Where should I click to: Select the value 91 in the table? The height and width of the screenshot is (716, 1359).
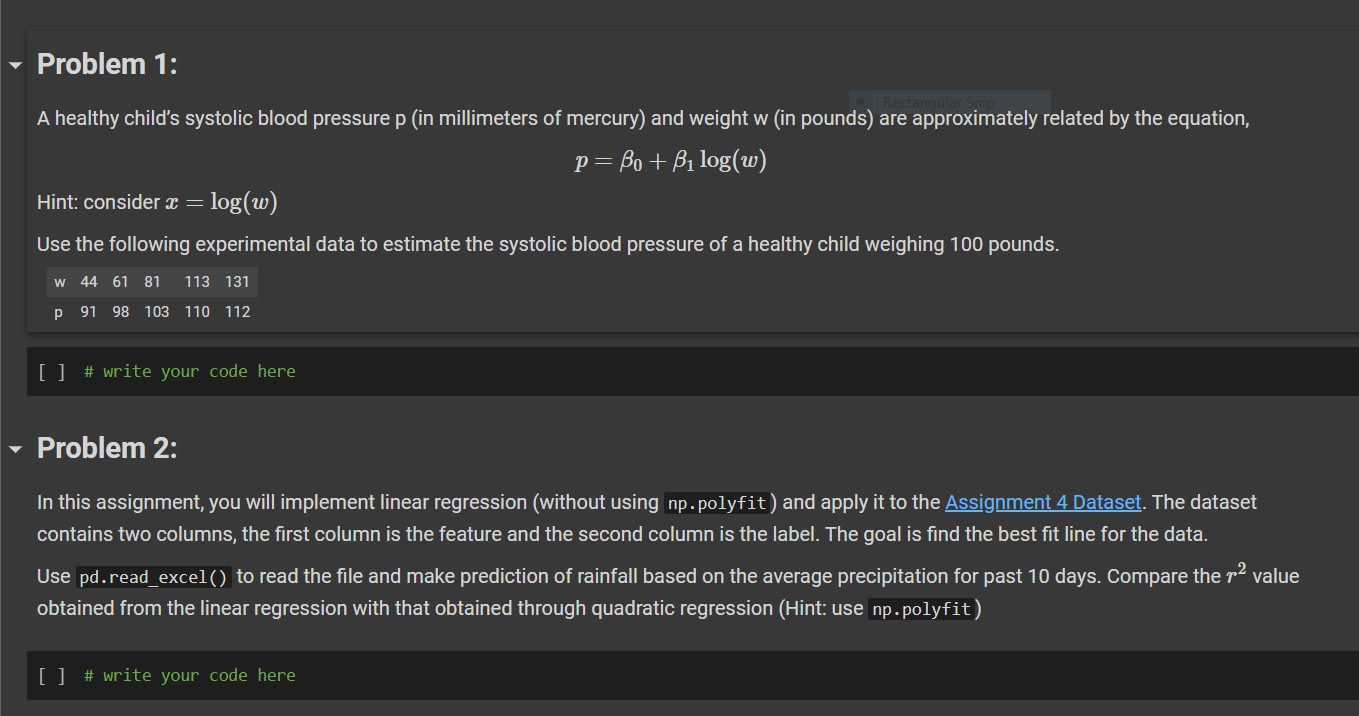pyautogui.click(x=89, y=312)
